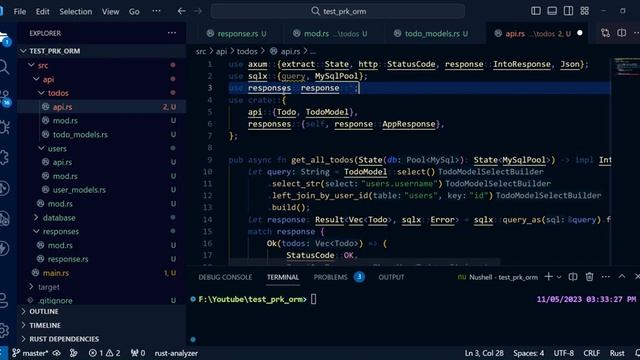This screenshot has height=360, width=640.
Task: Click the test_prk_orm command center search box
Action: (338, 11)
